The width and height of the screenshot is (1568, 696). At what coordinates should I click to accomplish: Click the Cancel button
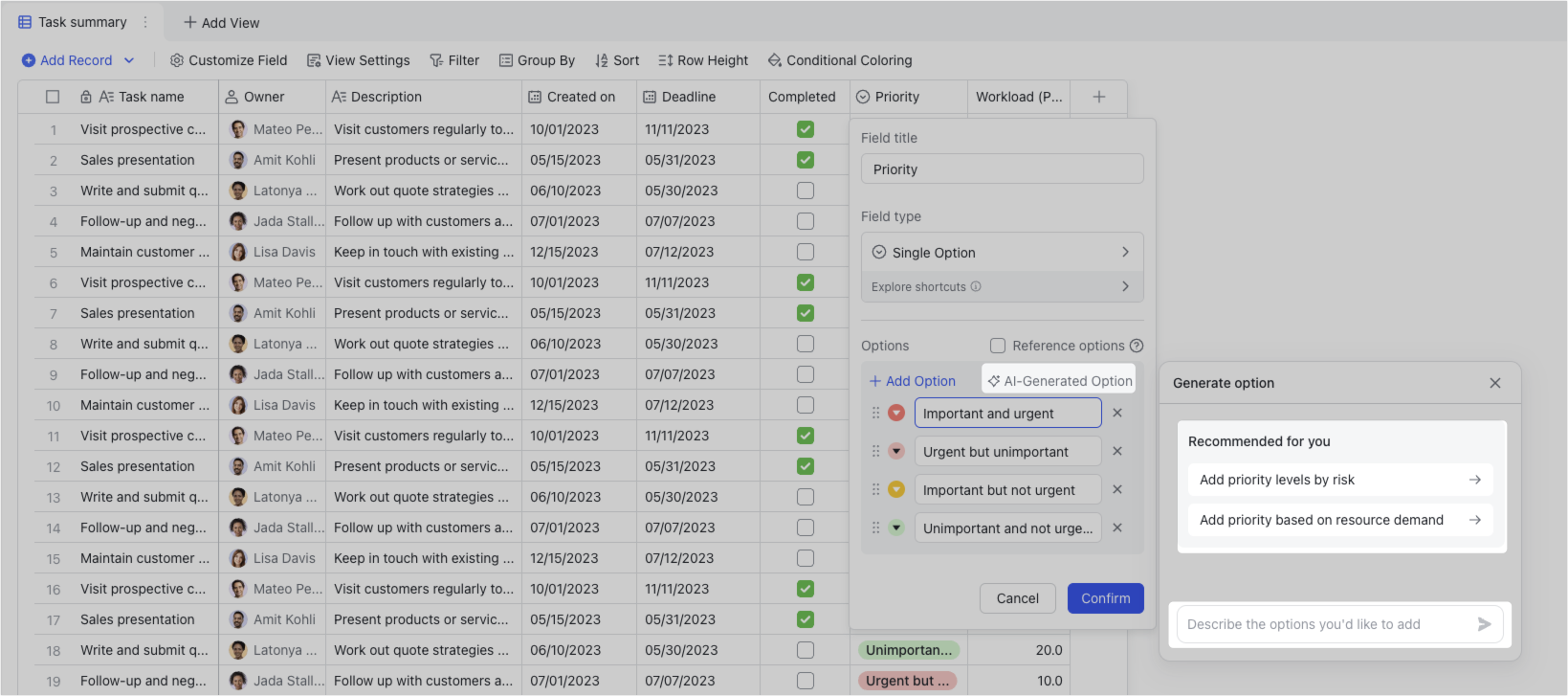pos(1018,598)
